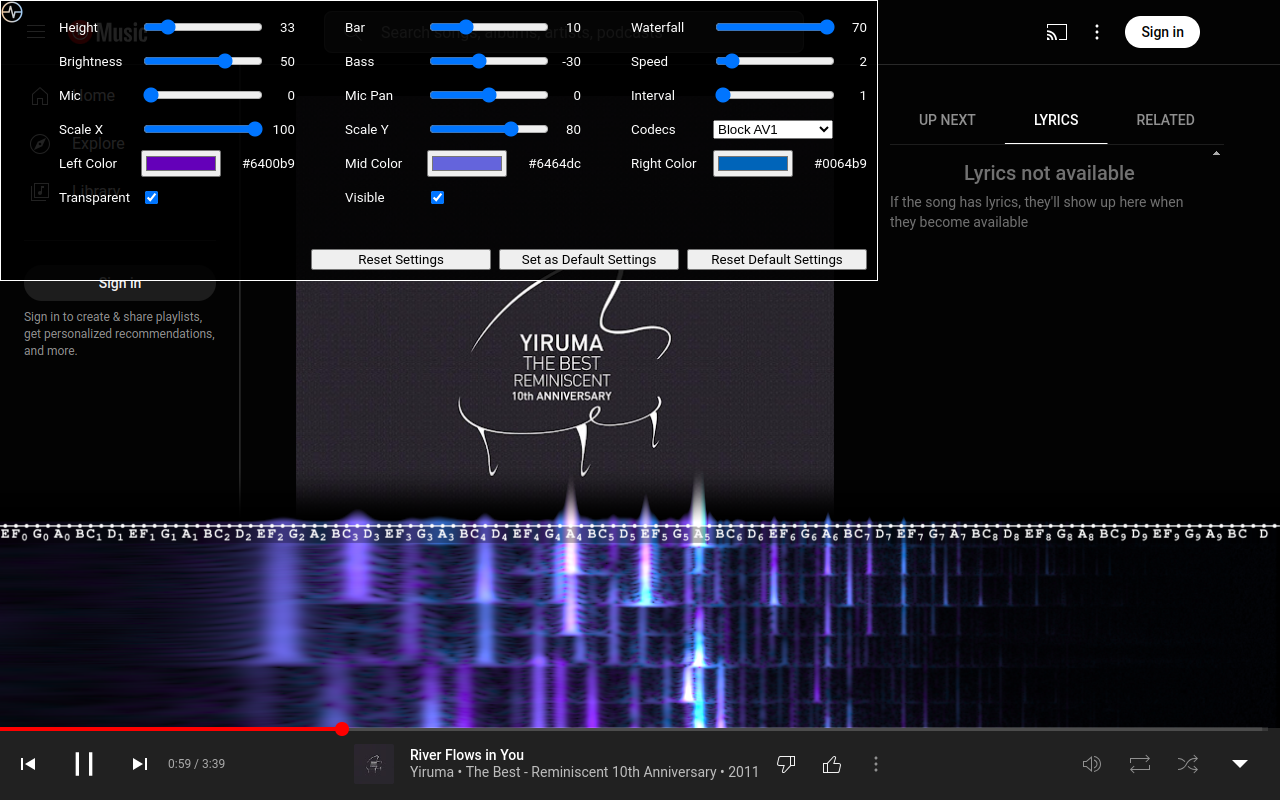The height and width of the screenshot is (800, 1280).
Task: Click the Mic Pan slider
Action: (489, 96)
